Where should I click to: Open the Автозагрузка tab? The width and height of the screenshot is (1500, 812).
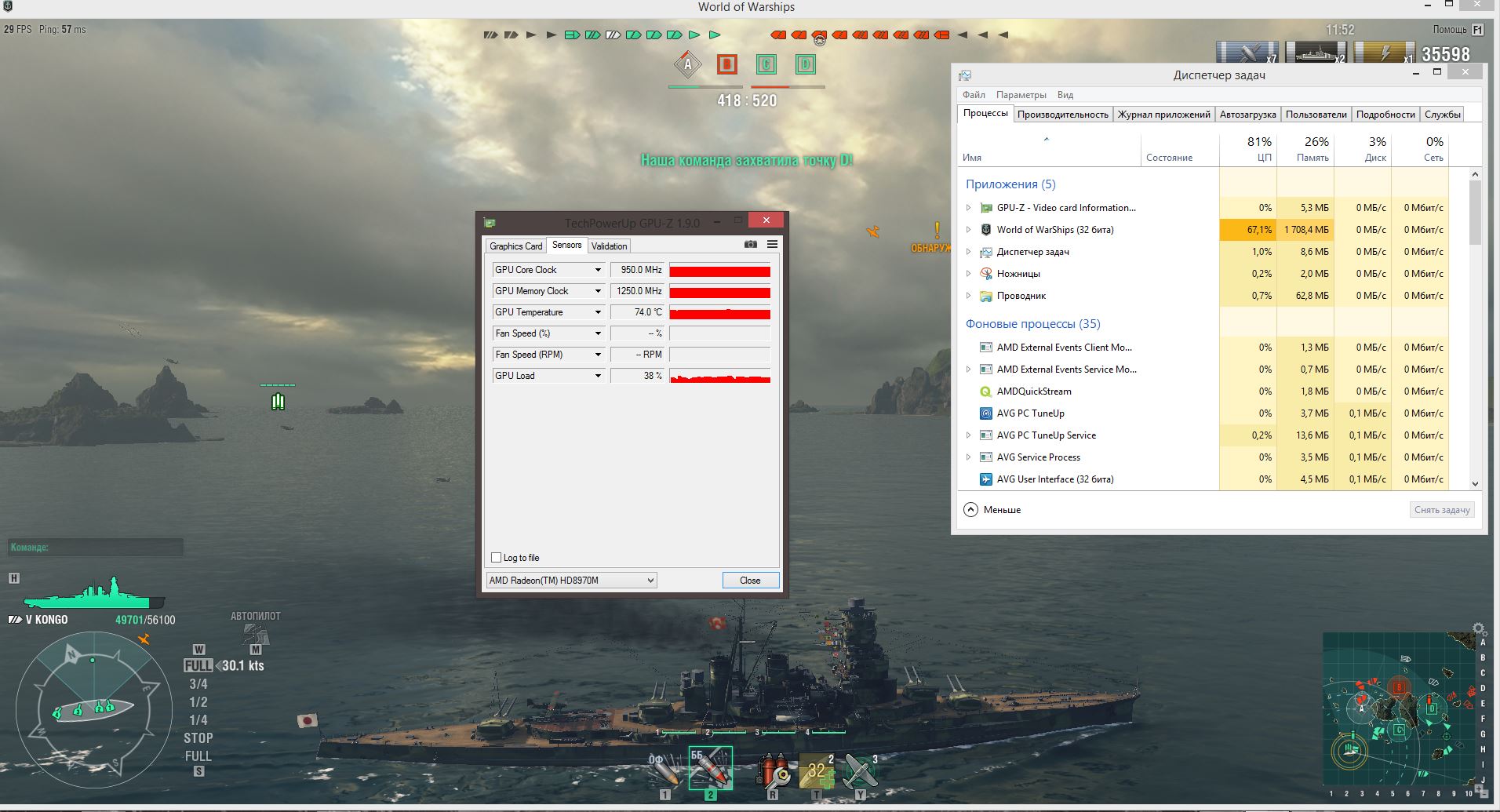click(1247, 115)
